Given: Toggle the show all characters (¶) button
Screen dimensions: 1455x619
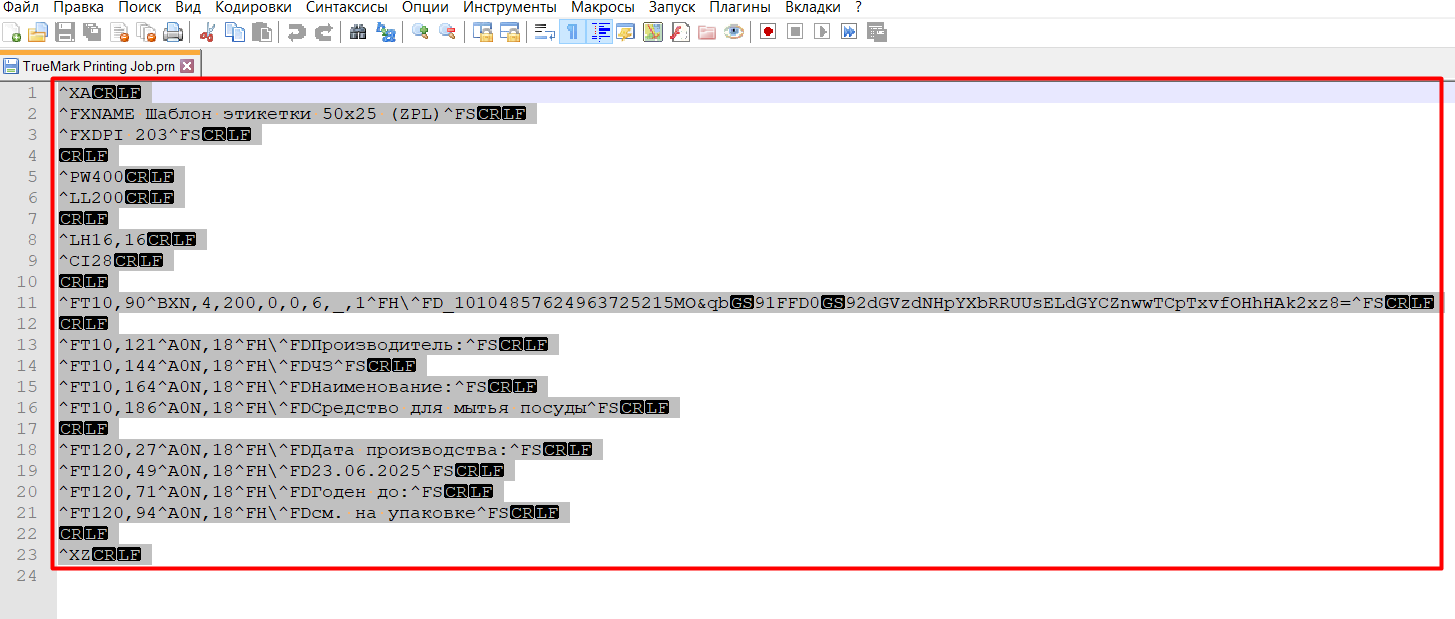Looking at the screenshot, I should pyautogui.click(x=572, y=32).
